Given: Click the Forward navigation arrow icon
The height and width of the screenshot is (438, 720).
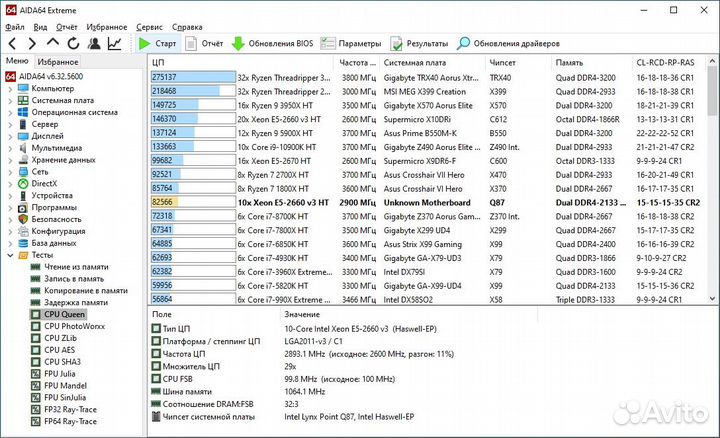Looking at the screenshot, I should click(x=32, y=44).
